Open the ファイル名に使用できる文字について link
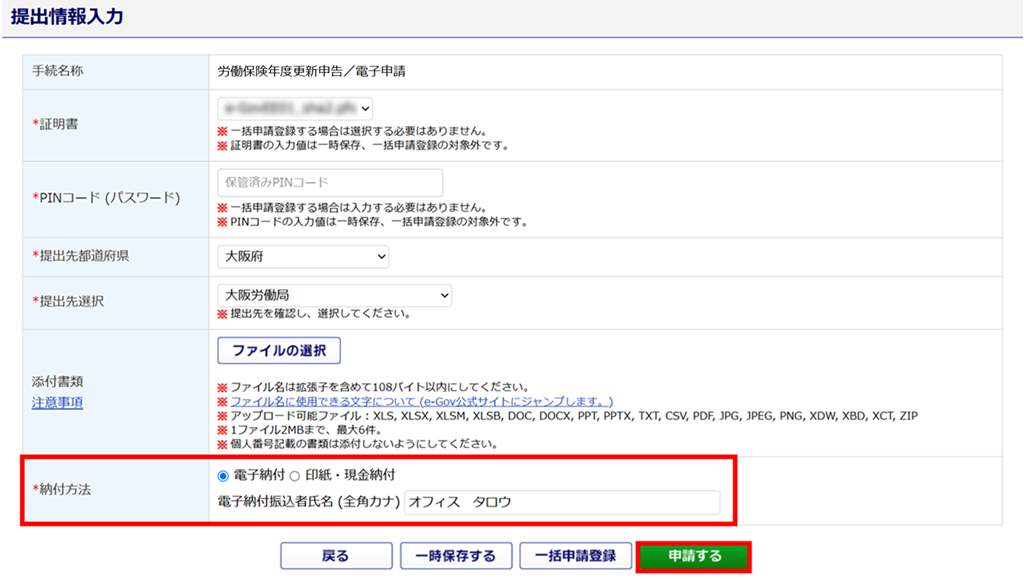The height and width of the screenshot is (580, 1024). click(x=421, y=402)
